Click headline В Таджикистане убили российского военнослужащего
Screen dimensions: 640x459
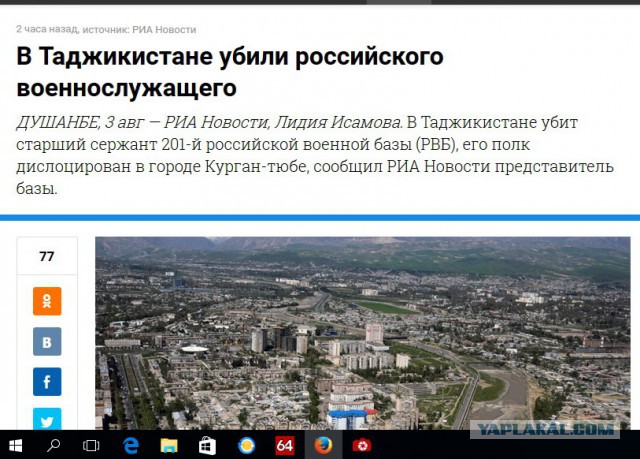[x=230, y=71]
